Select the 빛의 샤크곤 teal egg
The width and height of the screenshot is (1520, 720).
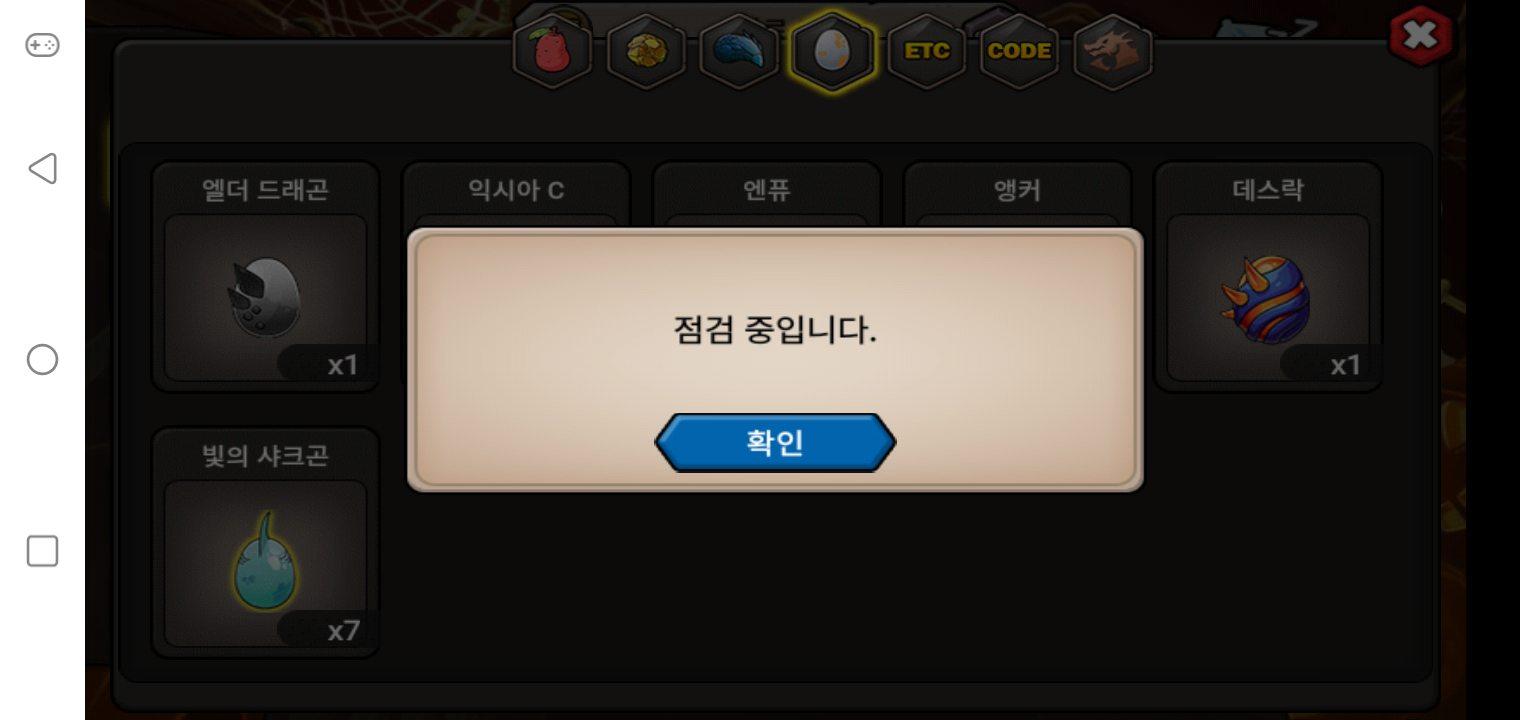[x=265, y=563]
